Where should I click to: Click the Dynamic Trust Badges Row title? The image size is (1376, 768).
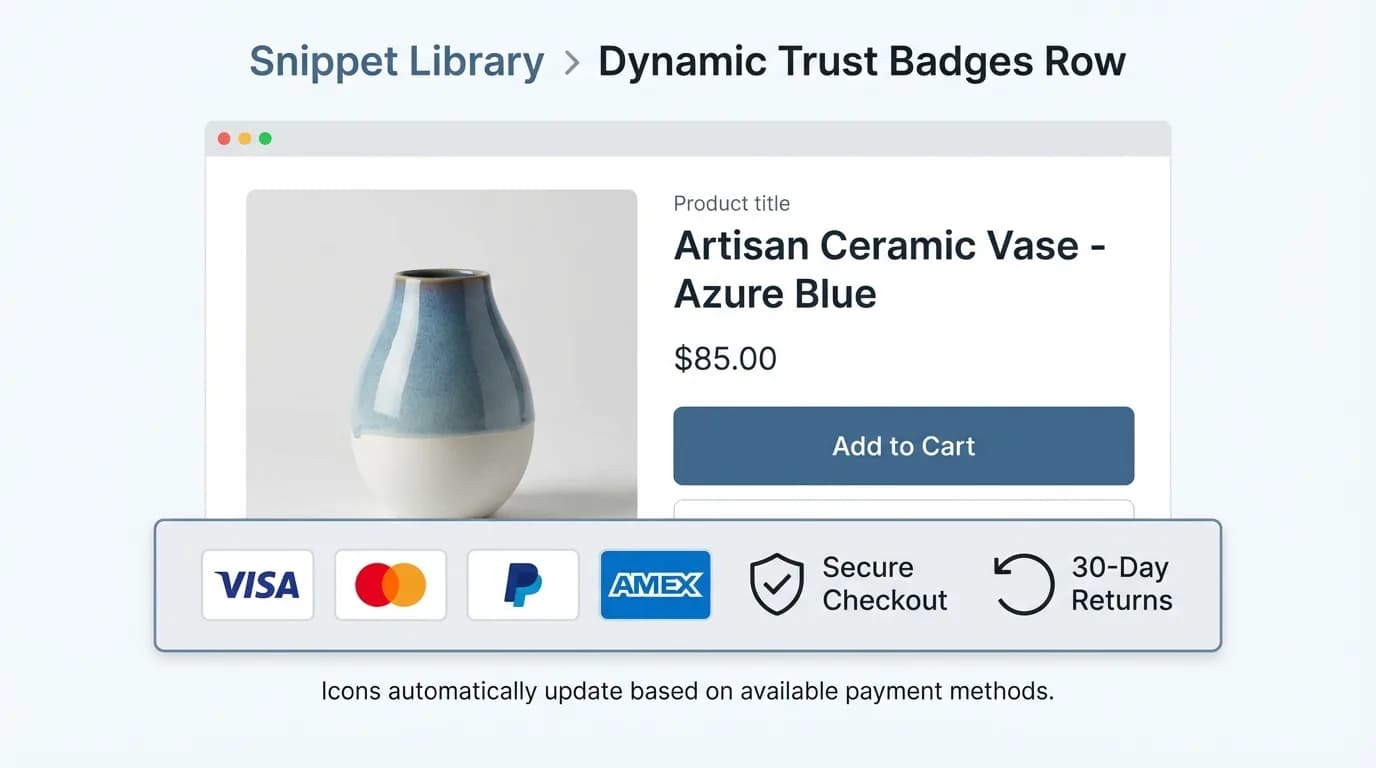click(862, 62)
